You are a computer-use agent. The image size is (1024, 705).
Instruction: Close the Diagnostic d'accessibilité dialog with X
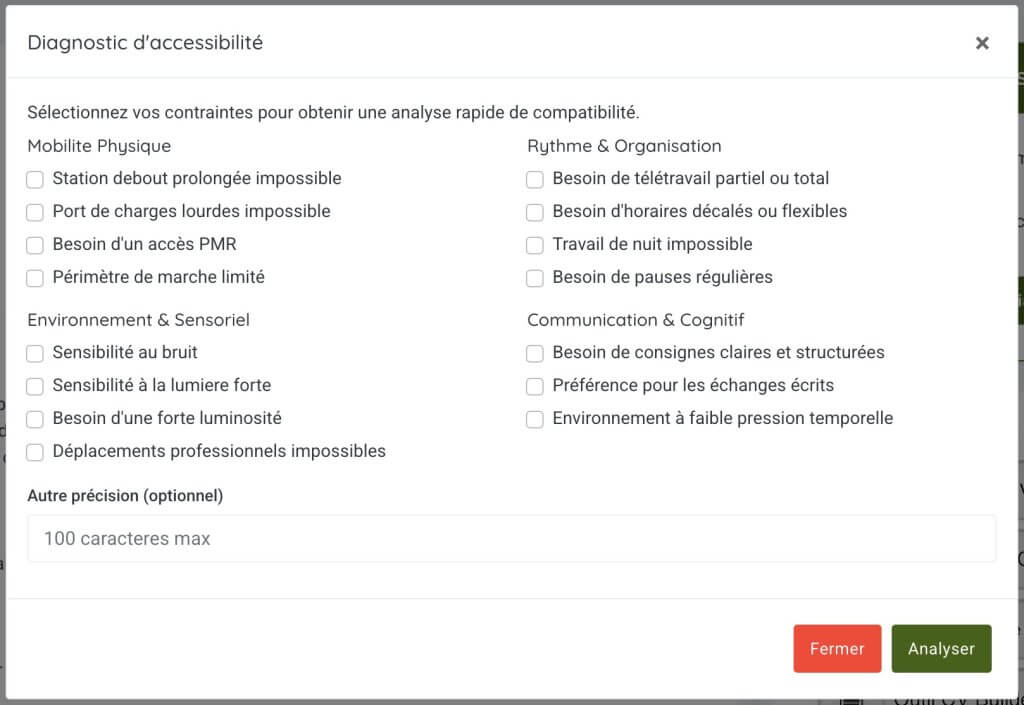pos(982,43)
